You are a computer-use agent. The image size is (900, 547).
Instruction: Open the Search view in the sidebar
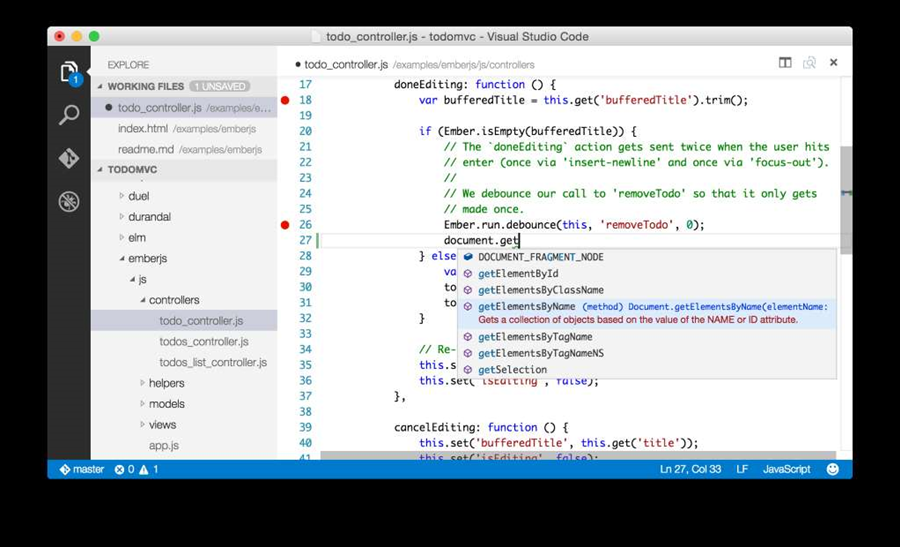pyautogui.click(x=69, y=115)
